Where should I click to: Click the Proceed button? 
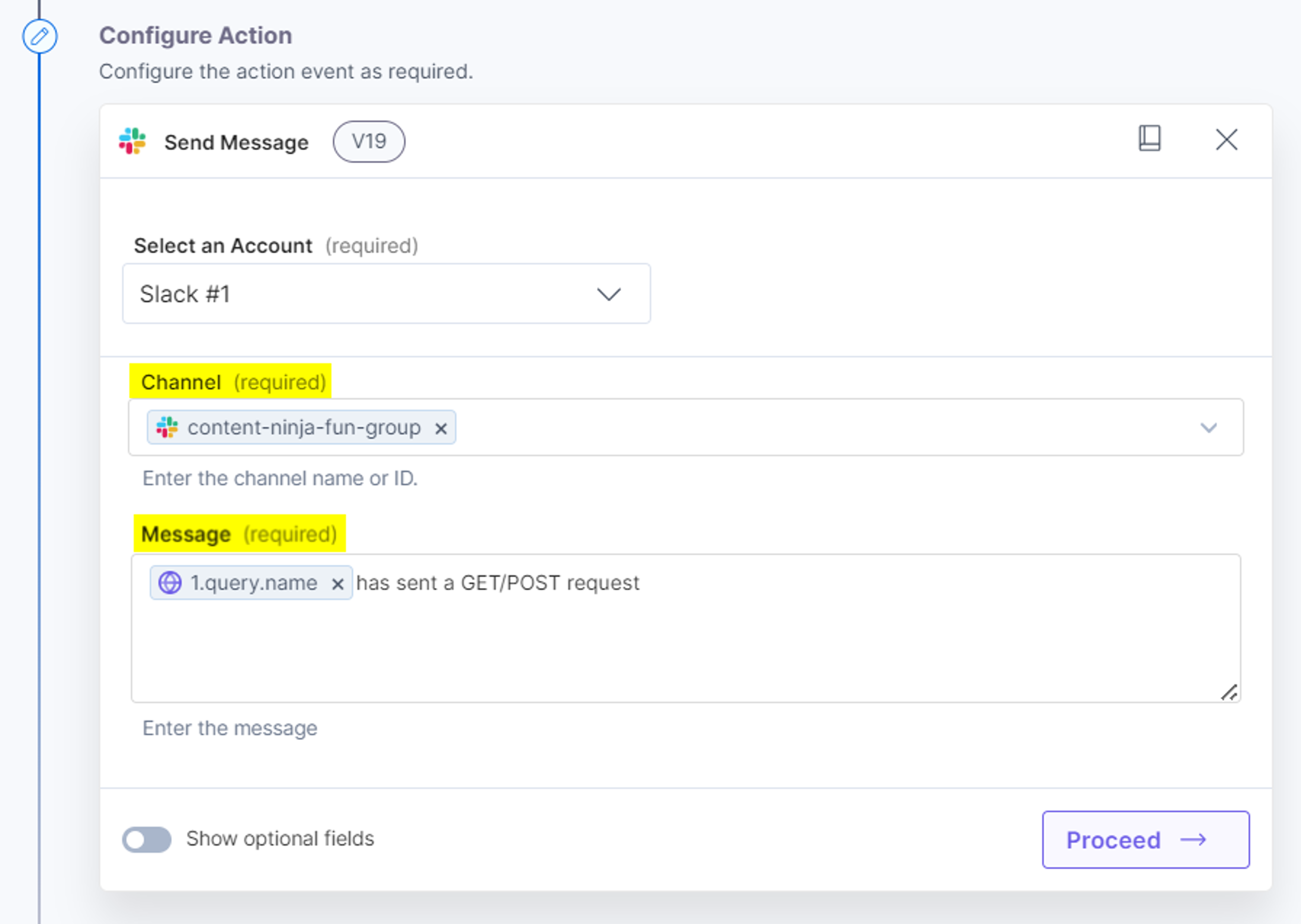pos(1145,839)
